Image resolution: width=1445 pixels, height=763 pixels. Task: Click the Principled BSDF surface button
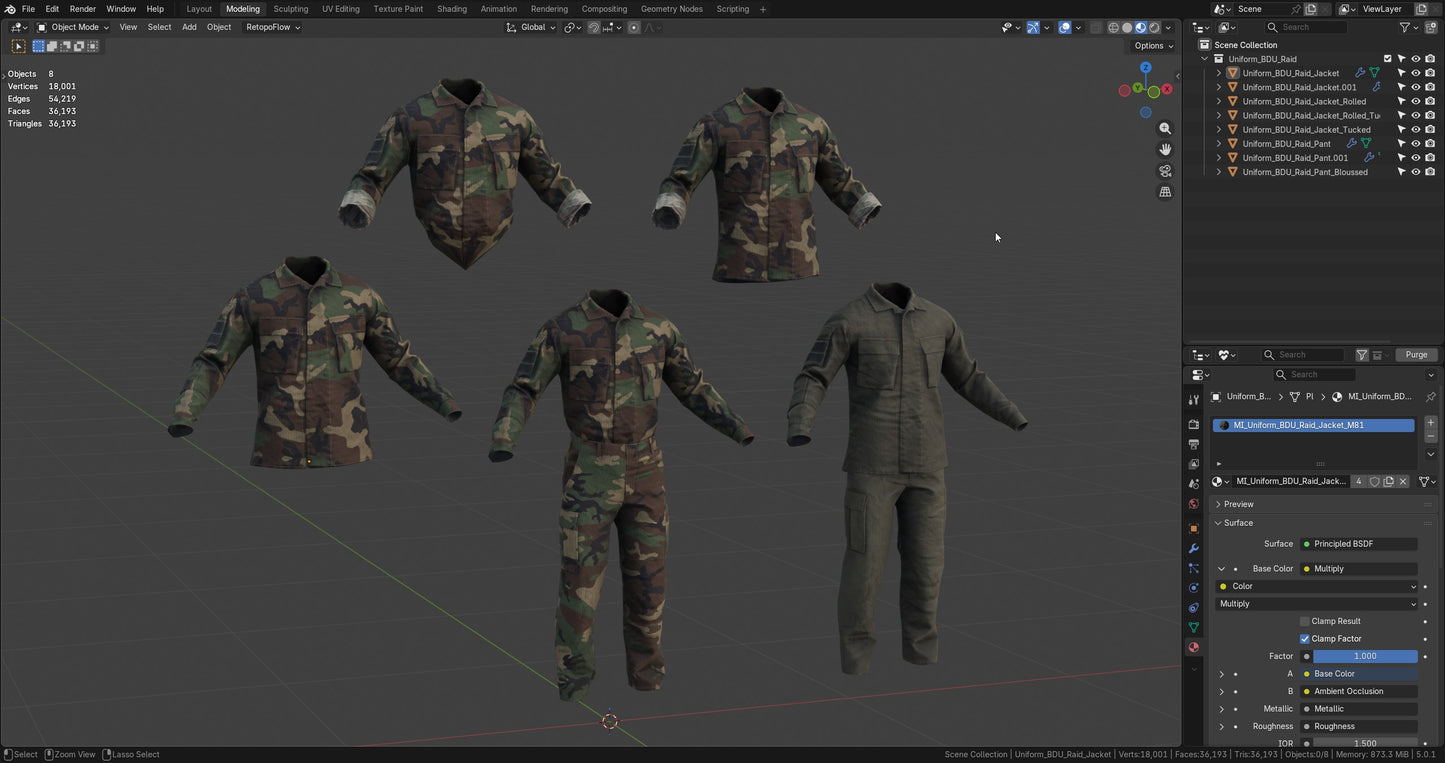(1358, 544)
